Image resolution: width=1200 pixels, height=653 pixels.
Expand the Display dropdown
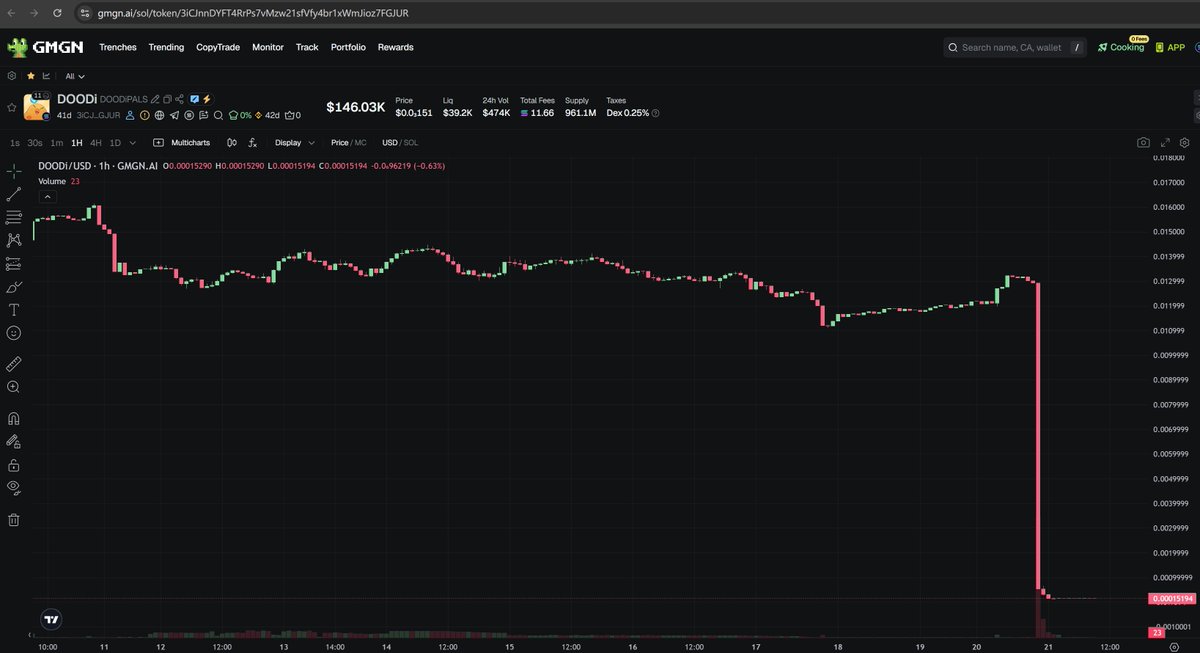[x=294, y=143]
